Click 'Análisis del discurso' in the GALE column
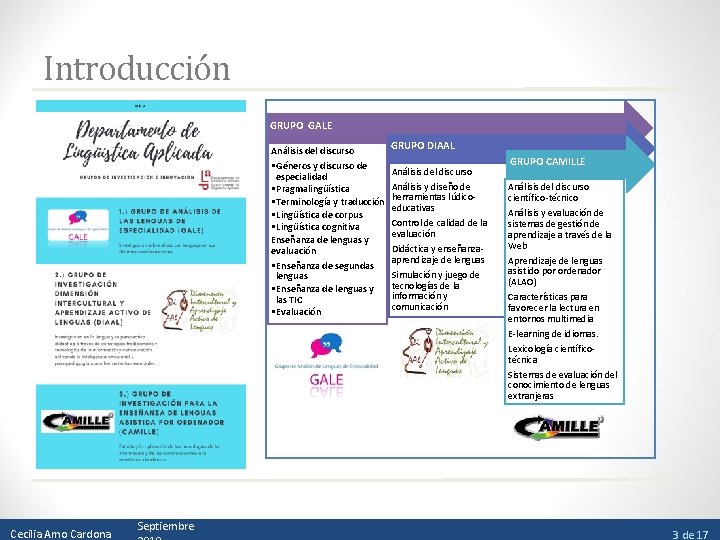This screenshot has width=720, height=540. tap(312, 151)
